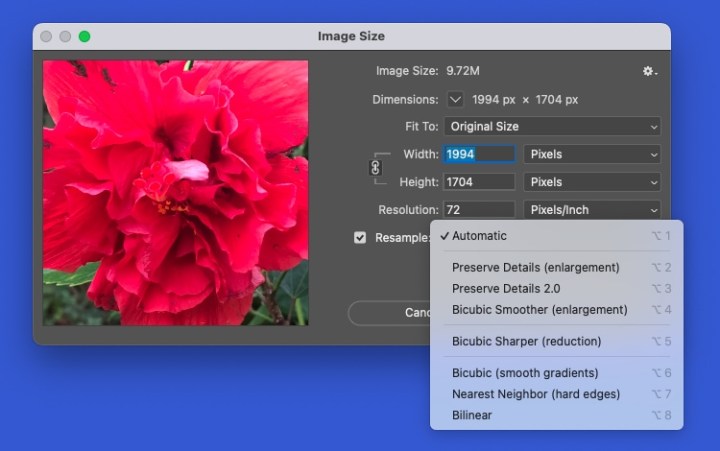Open the Dimensions unit dropdown arrow
This screenshot has height=451, width=720.
click(x=456, y=100)
